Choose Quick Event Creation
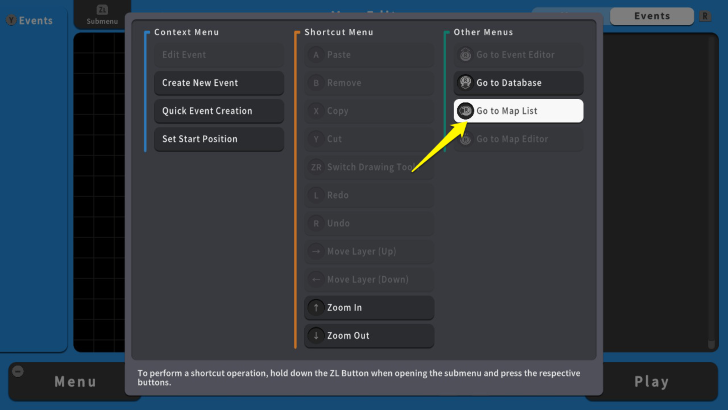The image size is (728, 410). pyautogui.click(x=218, y=111)
